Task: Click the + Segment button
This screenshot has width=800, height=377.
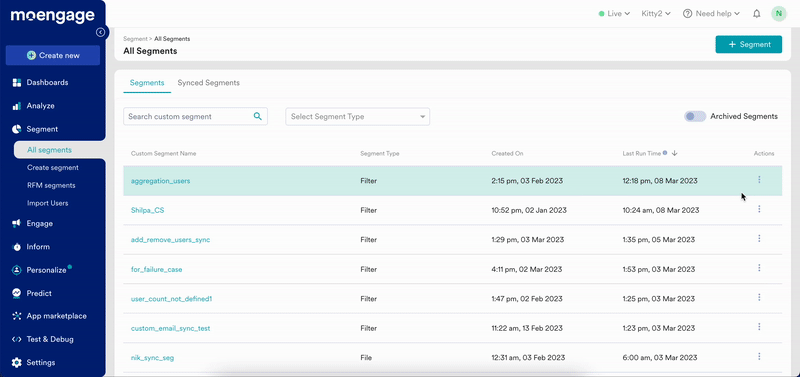Action: (x=748, y=44)
